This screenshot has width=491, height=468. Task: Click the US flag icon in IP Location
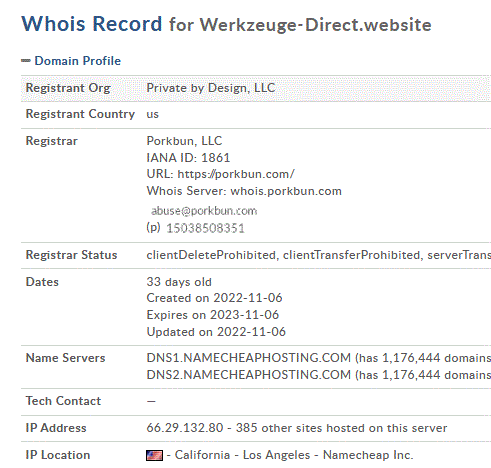(x=155, y=455)
